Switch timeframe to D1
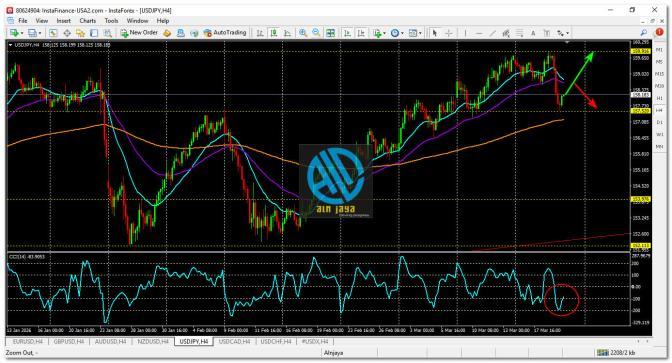The image size is (672, 363). [659, 123]
